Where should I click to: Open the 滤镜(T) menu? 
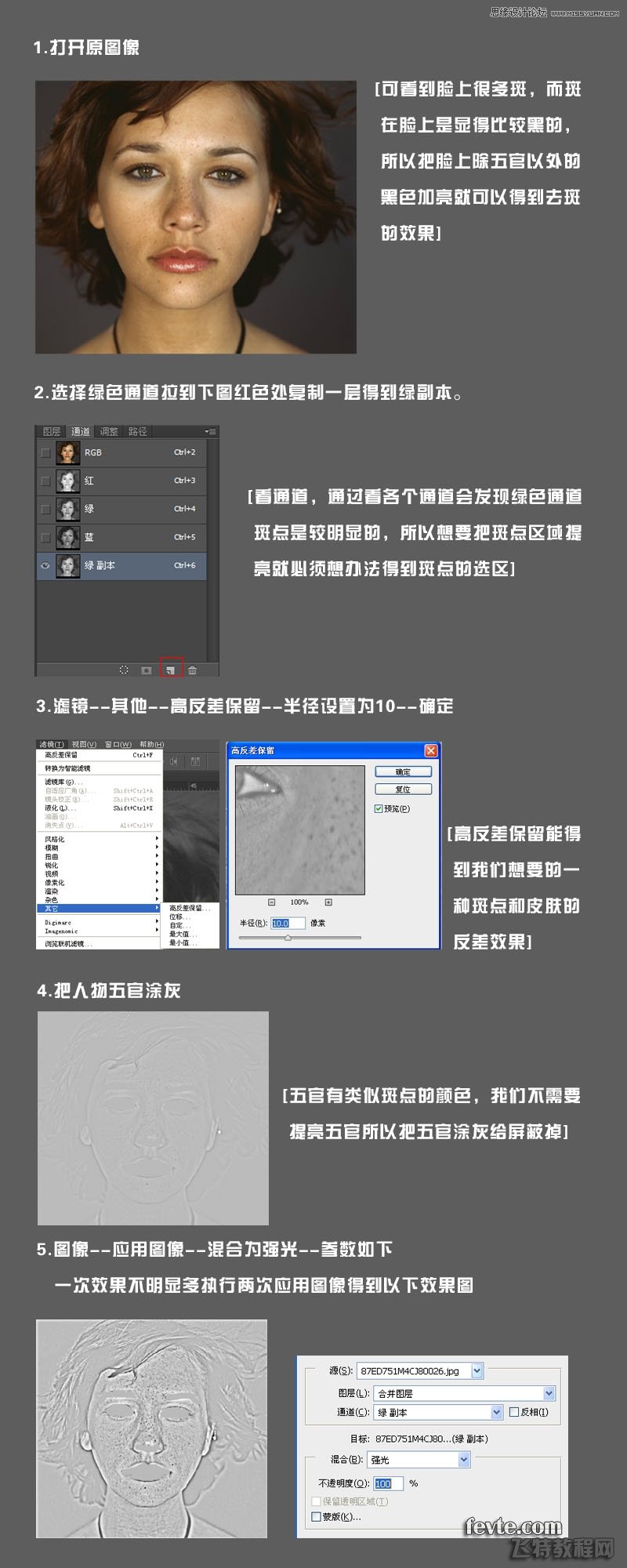(x=52, y=744)
